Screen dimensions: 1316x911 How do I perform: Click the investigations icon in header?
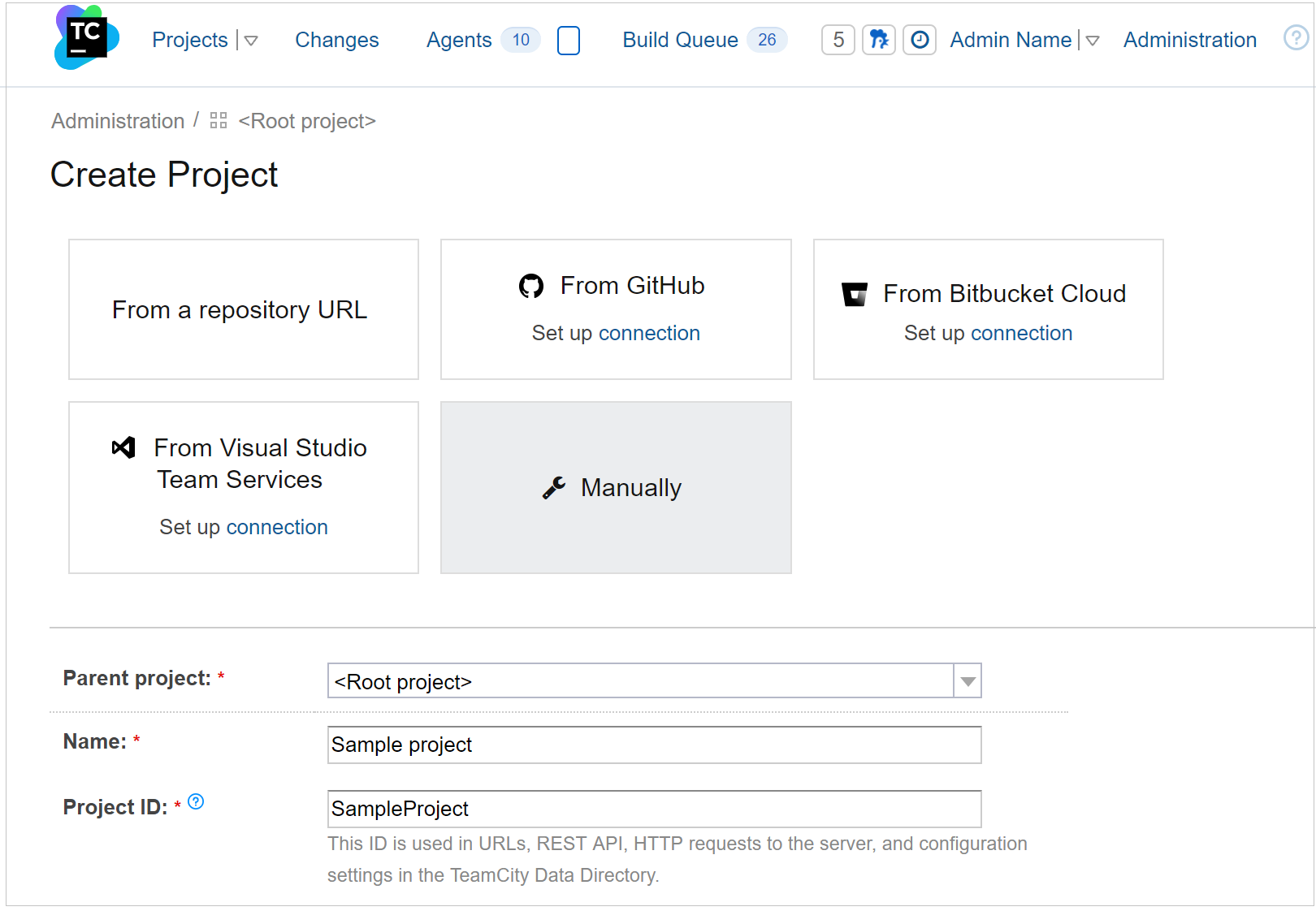click(x=879, y=40)
